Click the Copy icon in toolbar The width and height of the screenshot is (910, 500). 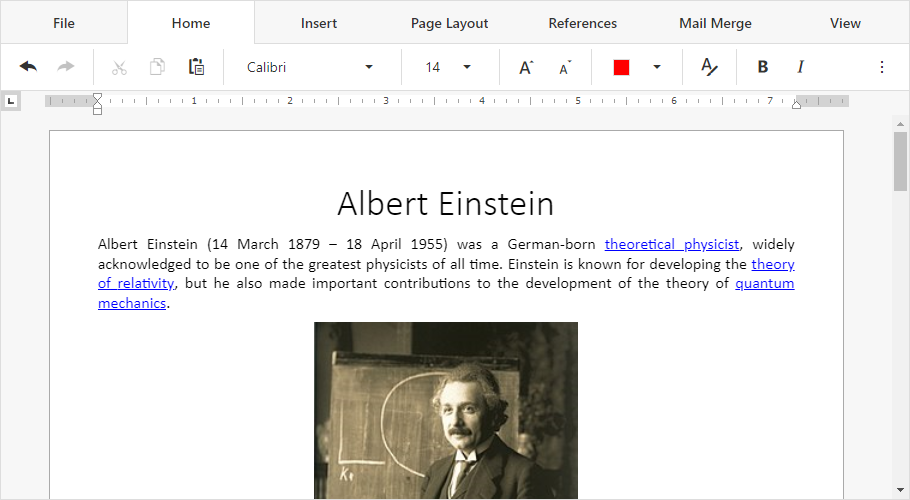(x=157, y=67)
